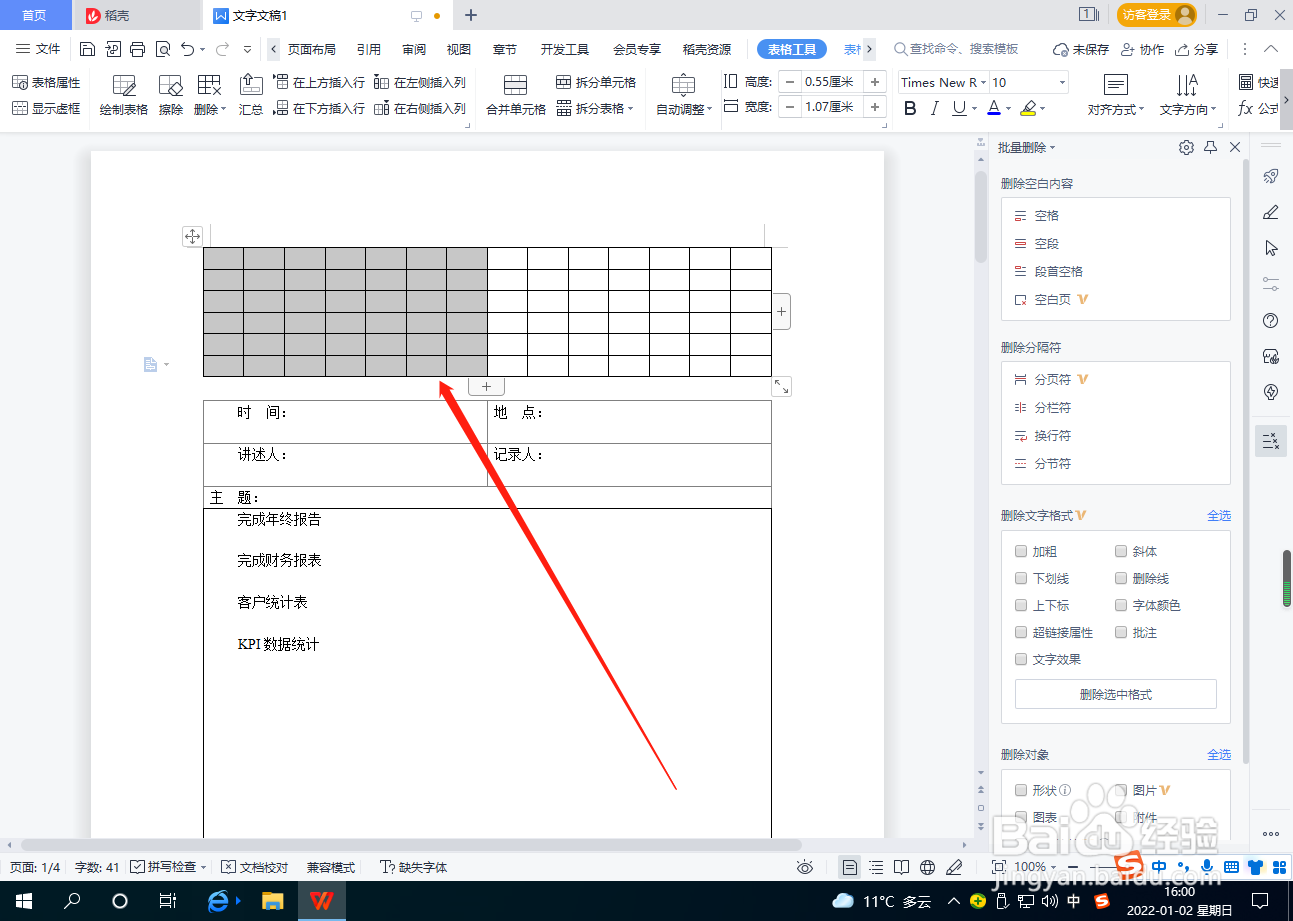Click the table move handle icon
The width and height of the screenshot is (1293, 921).
point(192,237)
